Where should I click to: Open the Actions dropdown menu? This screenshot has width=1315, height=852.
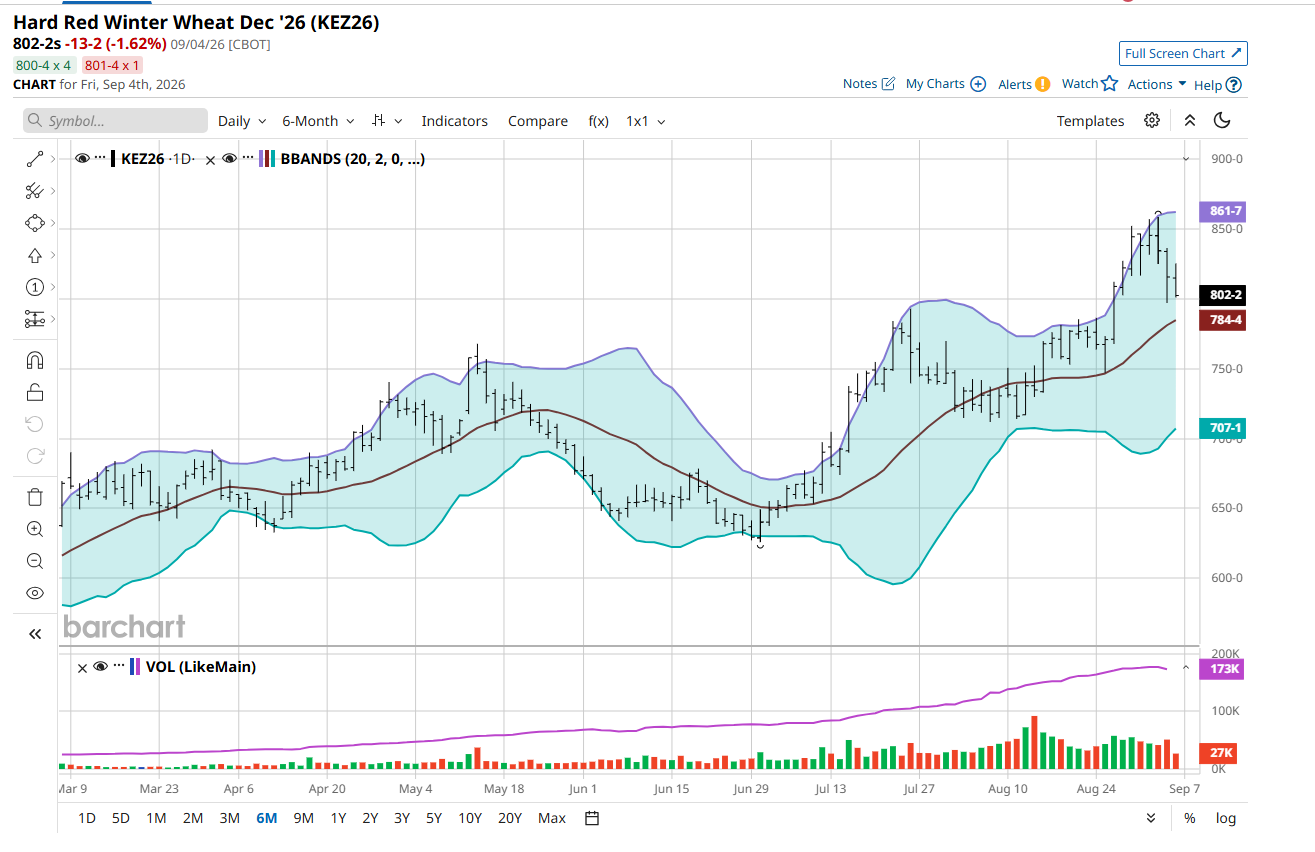(1157, 84)
